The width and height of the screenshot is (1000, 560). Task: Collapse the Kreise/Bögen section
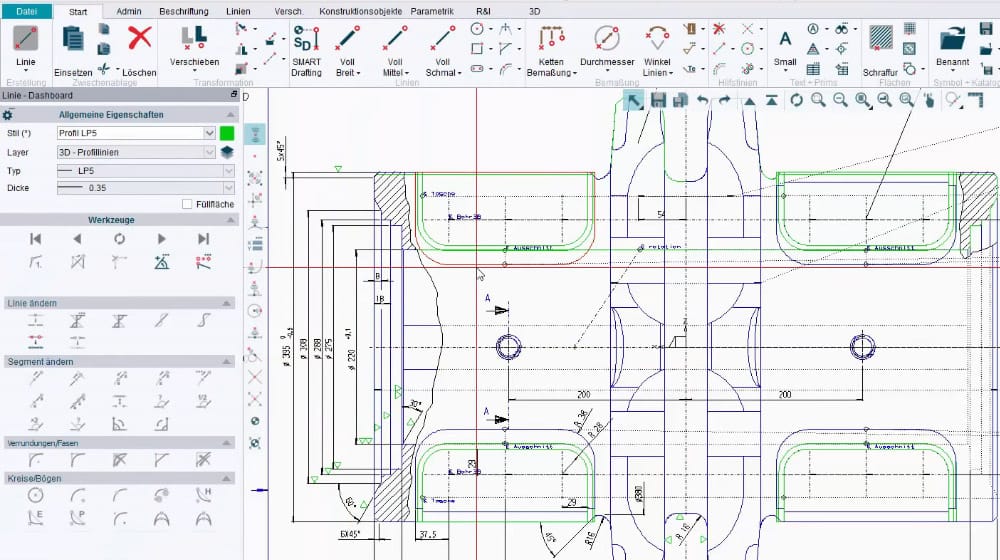click(227, 478)
